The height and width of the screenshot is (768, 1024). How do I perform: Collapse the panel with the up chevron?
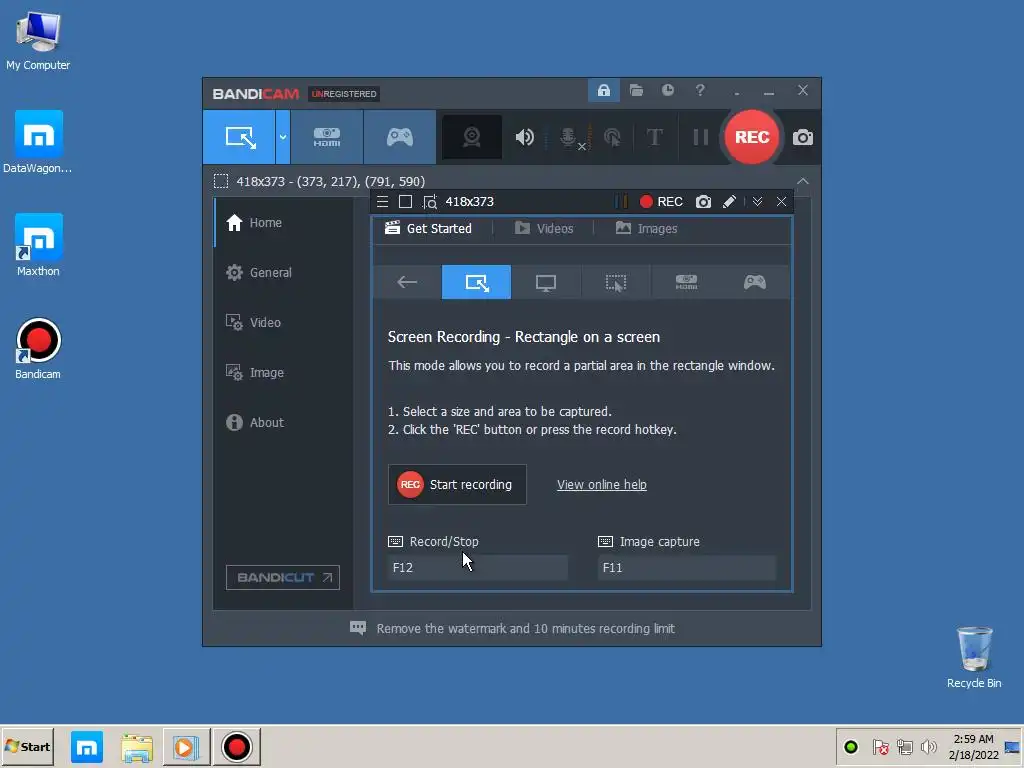coord(803,181)
